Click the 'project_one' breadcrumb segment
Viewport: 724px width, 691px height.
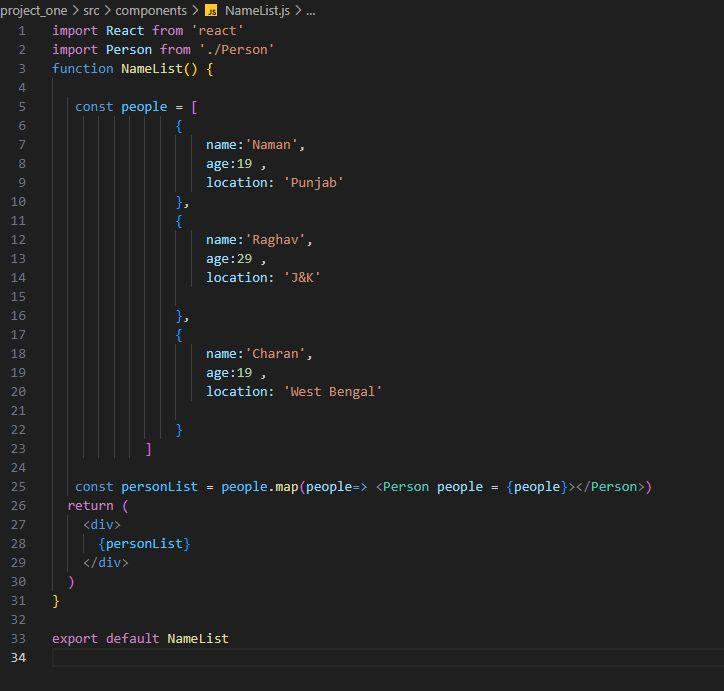pyautogui.click(x=34, y=11)
